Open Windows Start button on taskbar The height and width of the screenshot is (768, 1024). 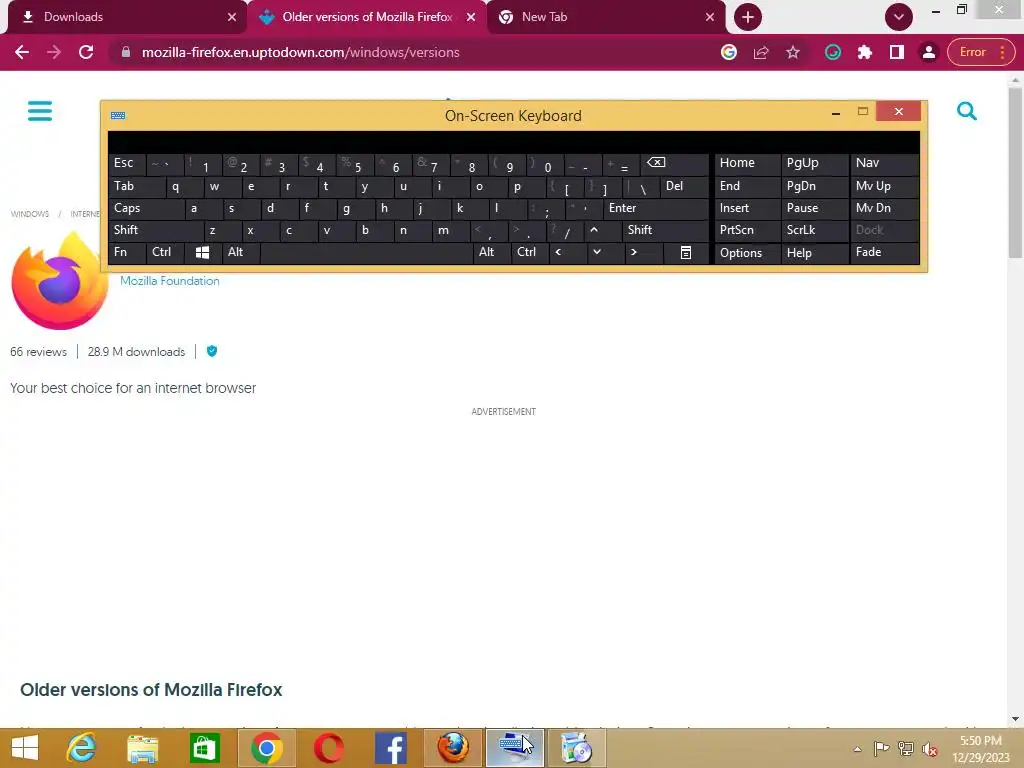(25, 748)
